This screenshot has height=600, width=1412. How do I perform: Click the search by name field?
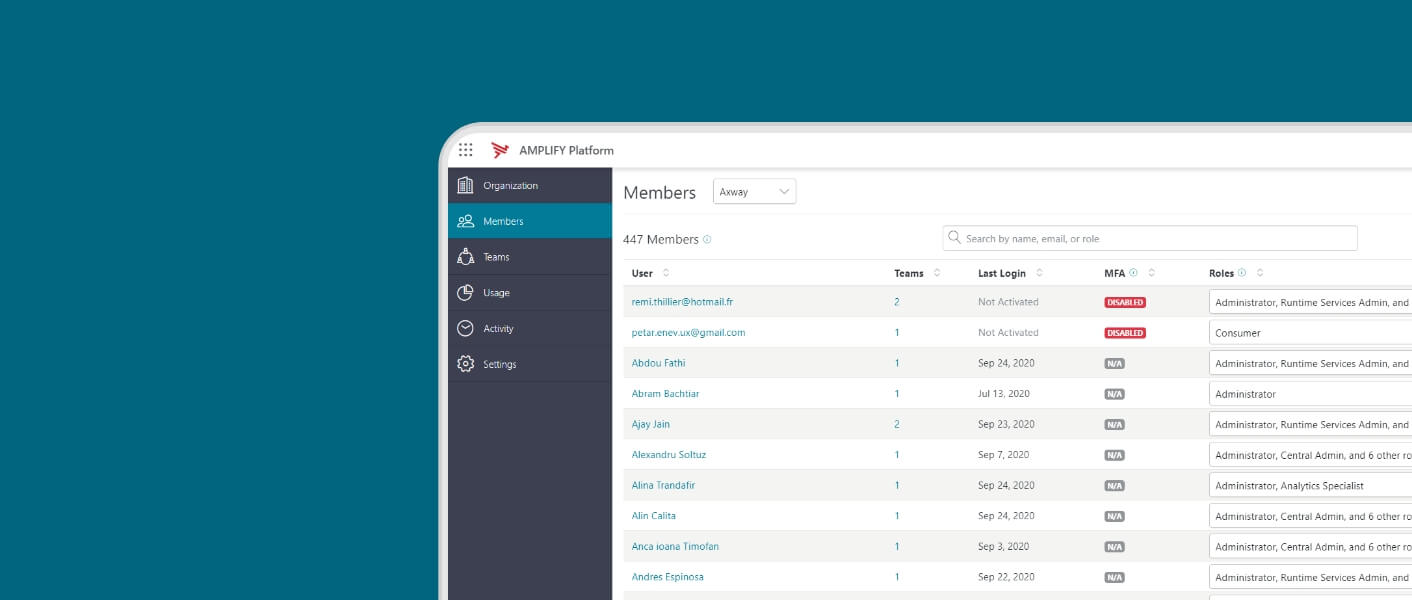[1150, 238]
